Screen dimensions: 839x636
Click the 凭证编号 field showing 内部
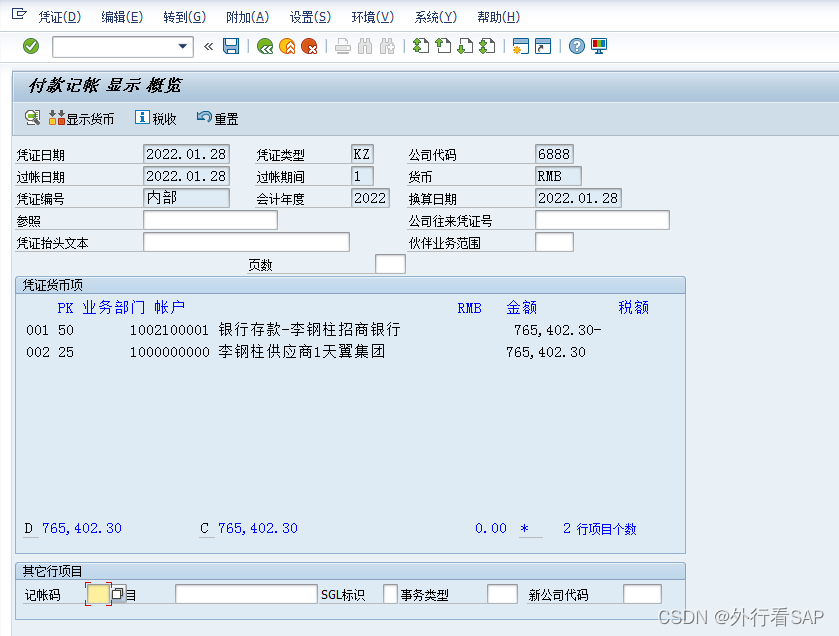[x=186, y=198]
